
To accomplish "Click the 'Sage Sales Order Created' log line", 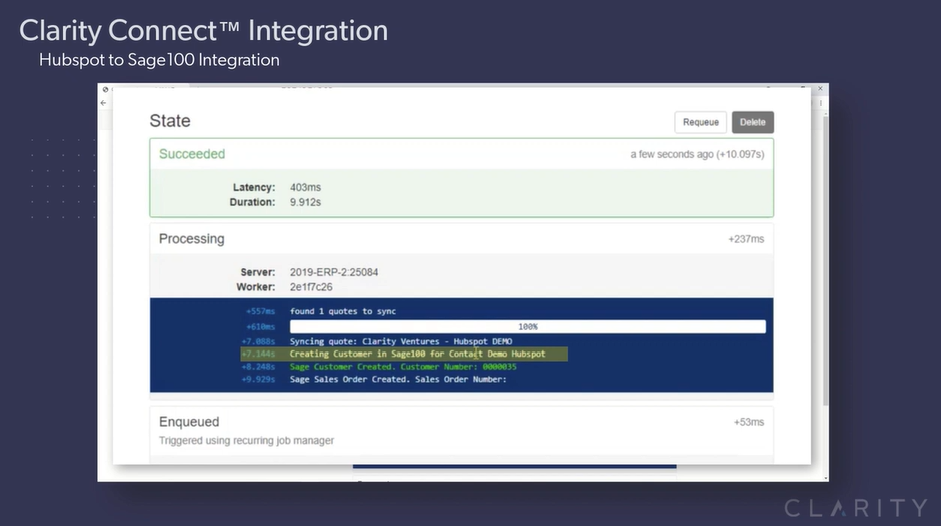I will click(x=398, y=379).
